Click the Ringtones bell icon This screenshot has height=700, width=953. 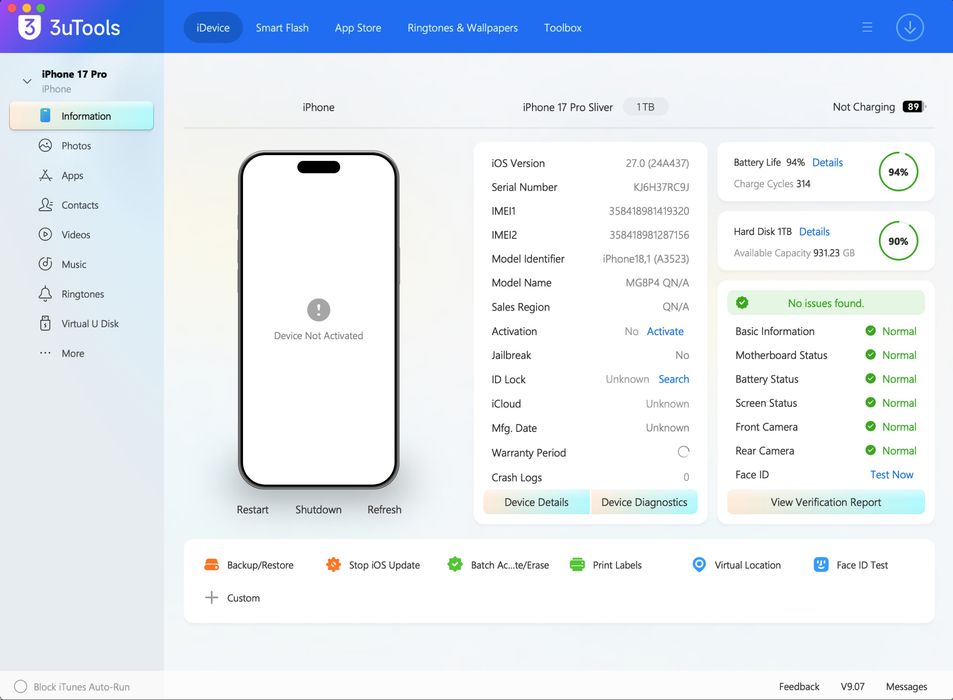point(45,293)
